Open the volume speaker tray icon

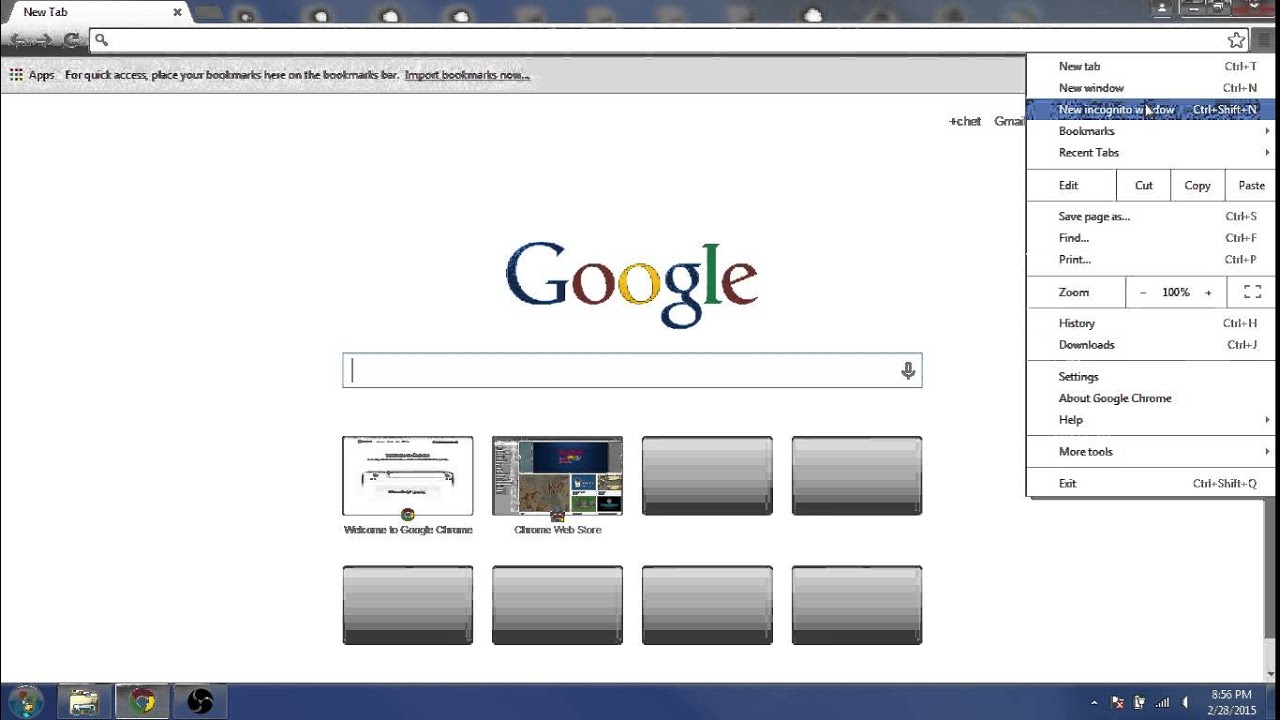coord(1186,703)
